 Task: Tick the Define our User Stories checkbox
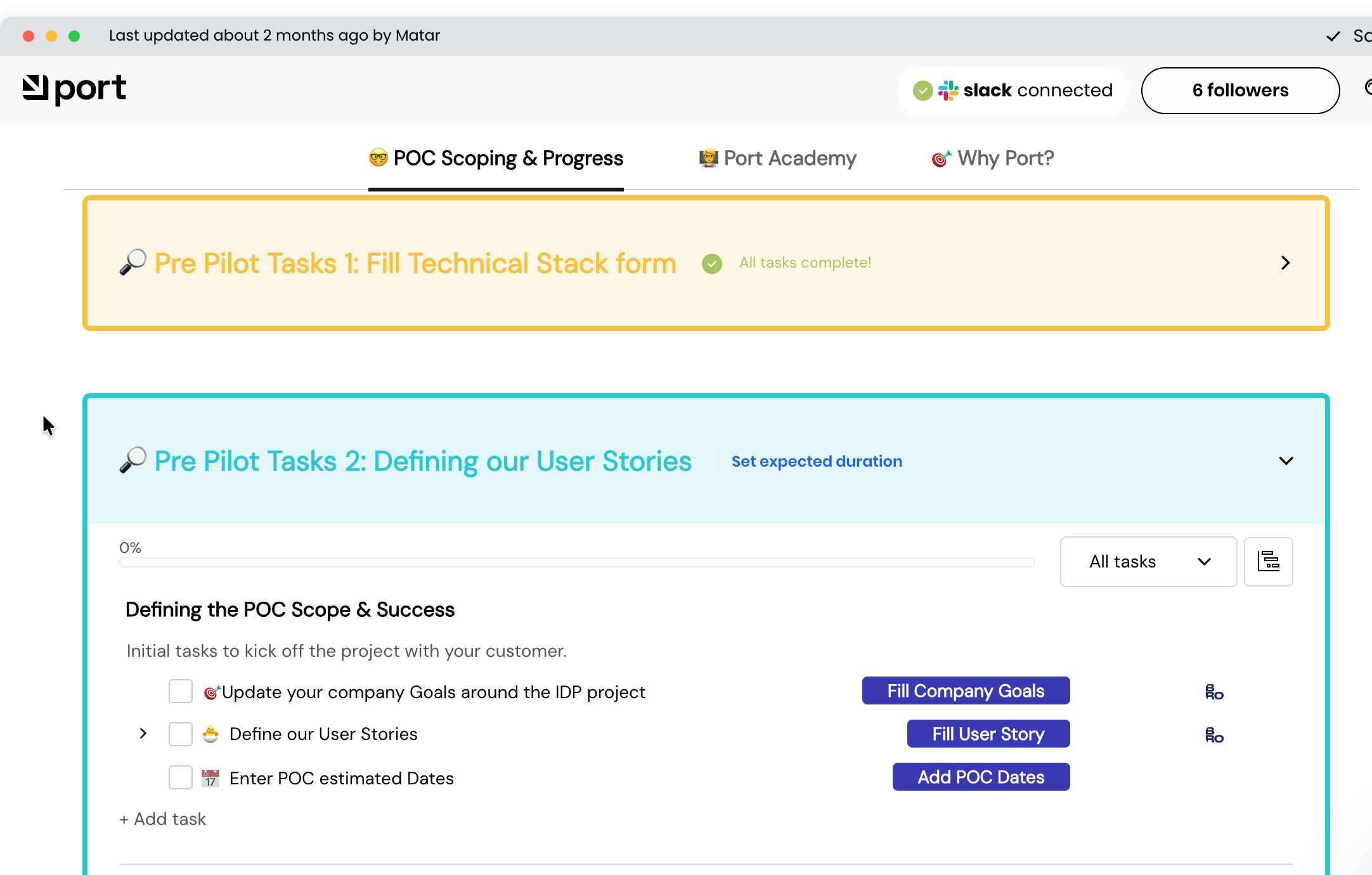click(x=181, y=734)
